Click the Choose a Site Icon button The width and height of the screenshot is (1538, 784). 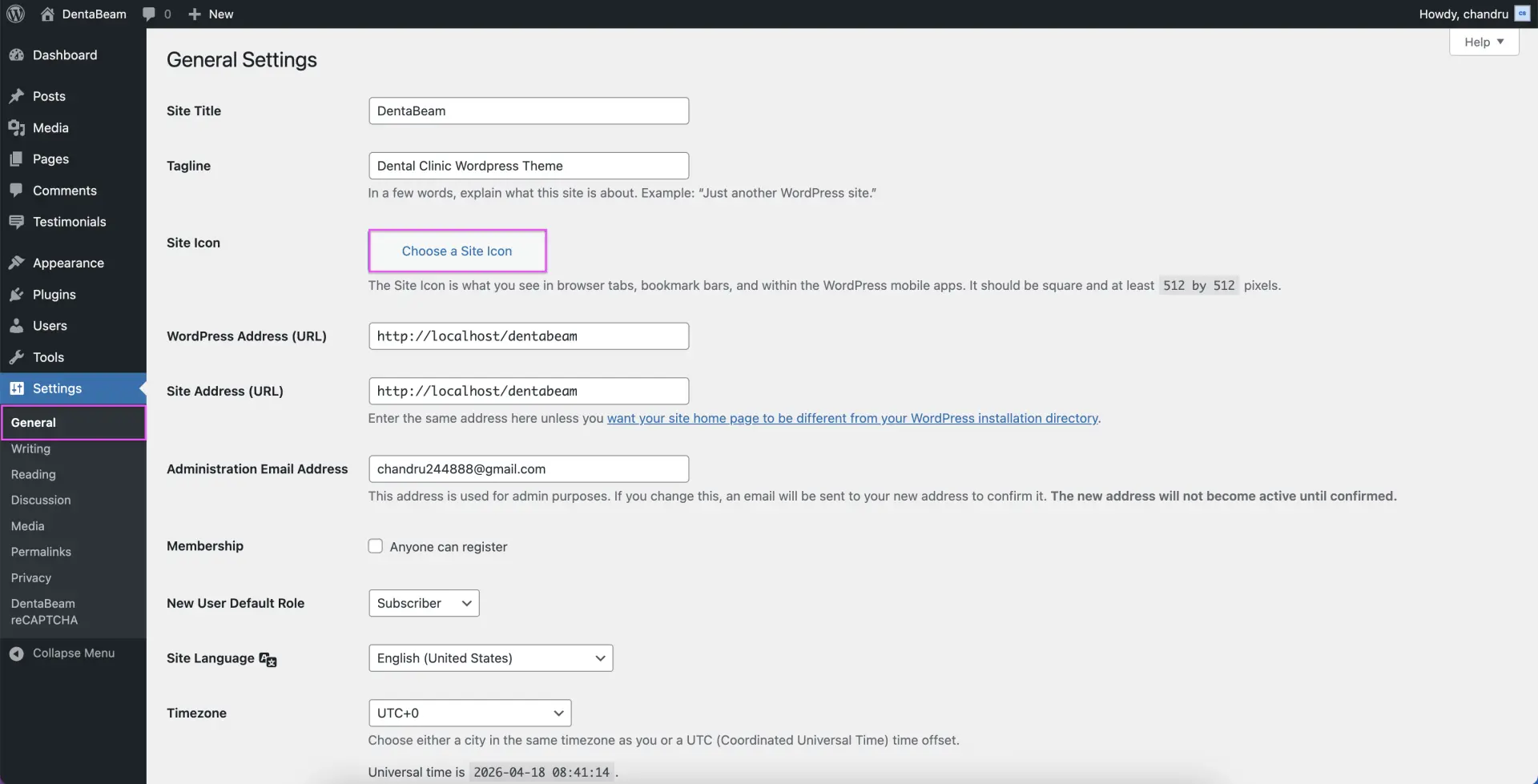[457, 251]
